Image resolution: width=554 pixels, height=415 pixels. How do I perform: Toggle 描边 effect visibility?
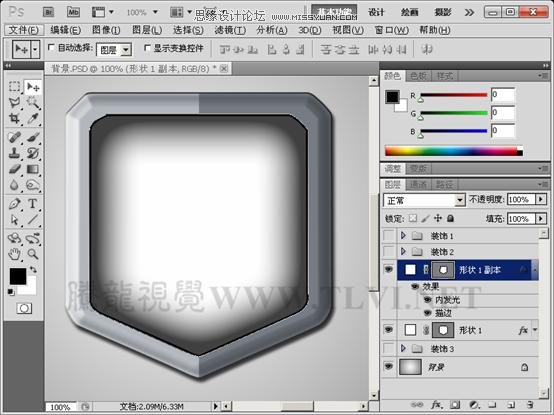pos(428,313)
